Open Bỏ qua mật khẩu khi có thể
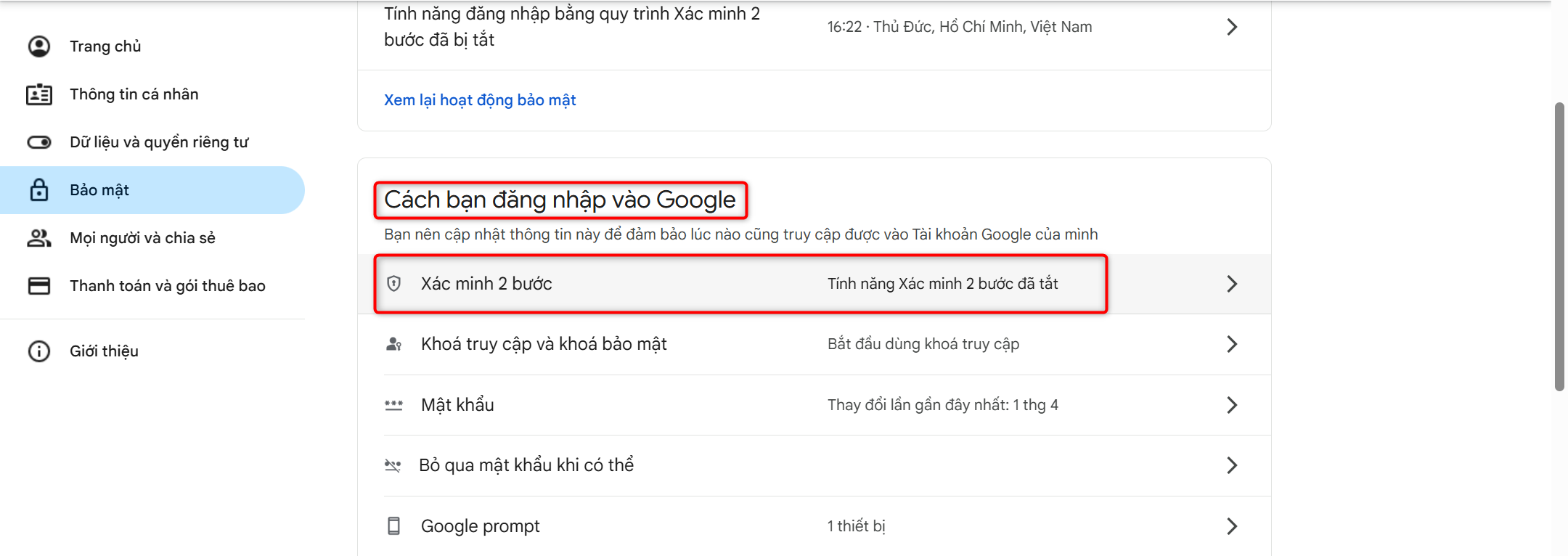The image size is (1568, 556). pos(526,465)
